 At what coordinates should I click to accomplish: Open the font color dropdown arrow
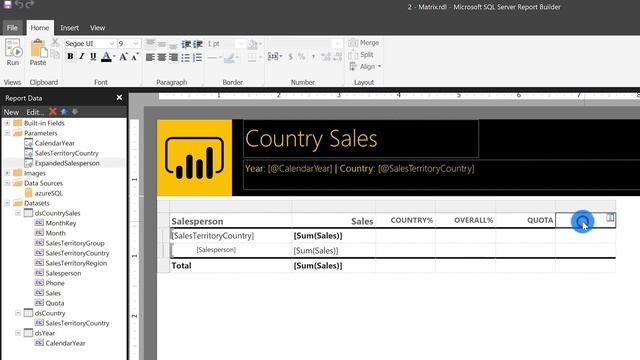click(114, 57)
